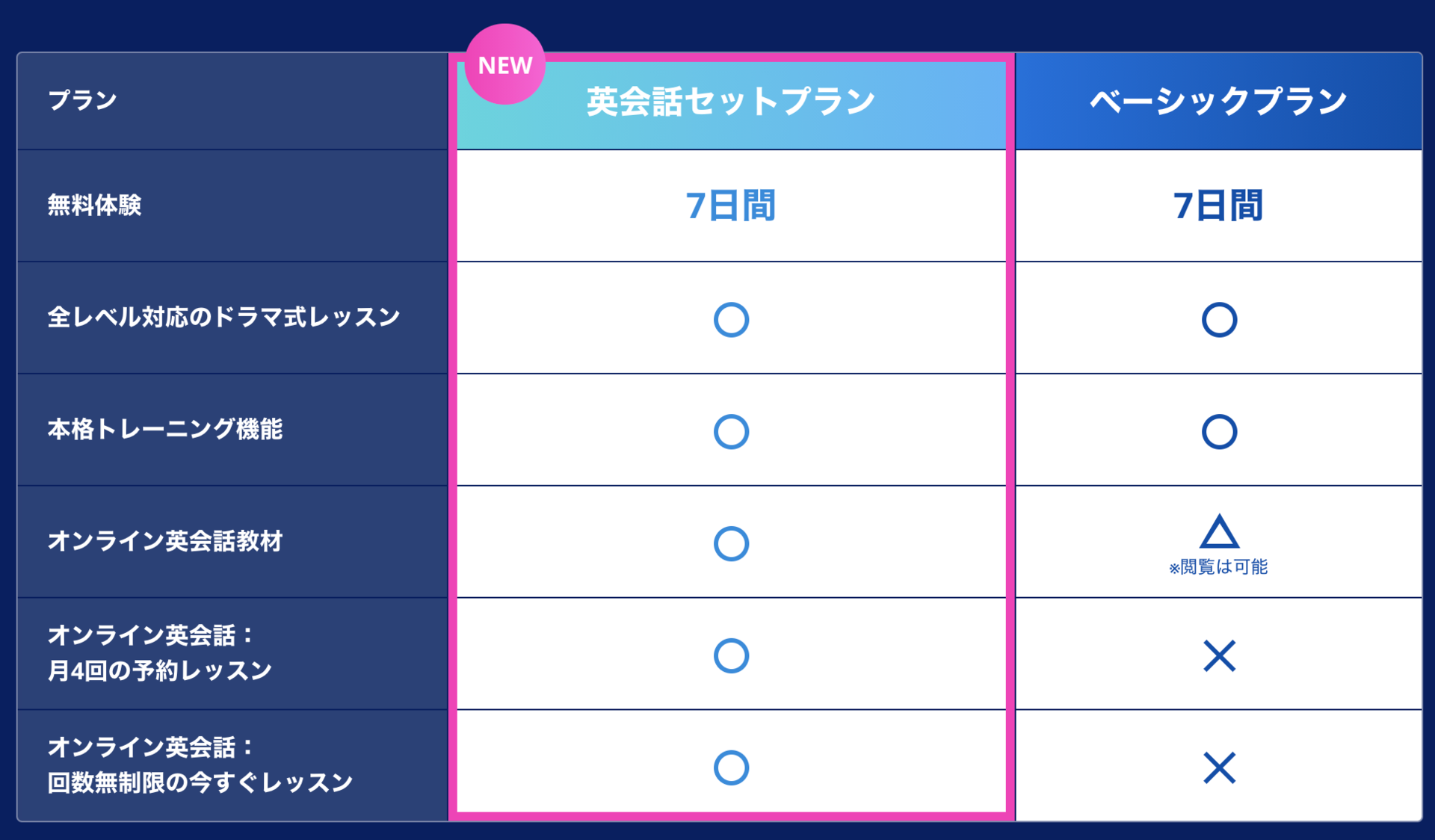Select the 英会話セットプラン column header
This screenshot has width=1435, height=840.
[731, 102]
